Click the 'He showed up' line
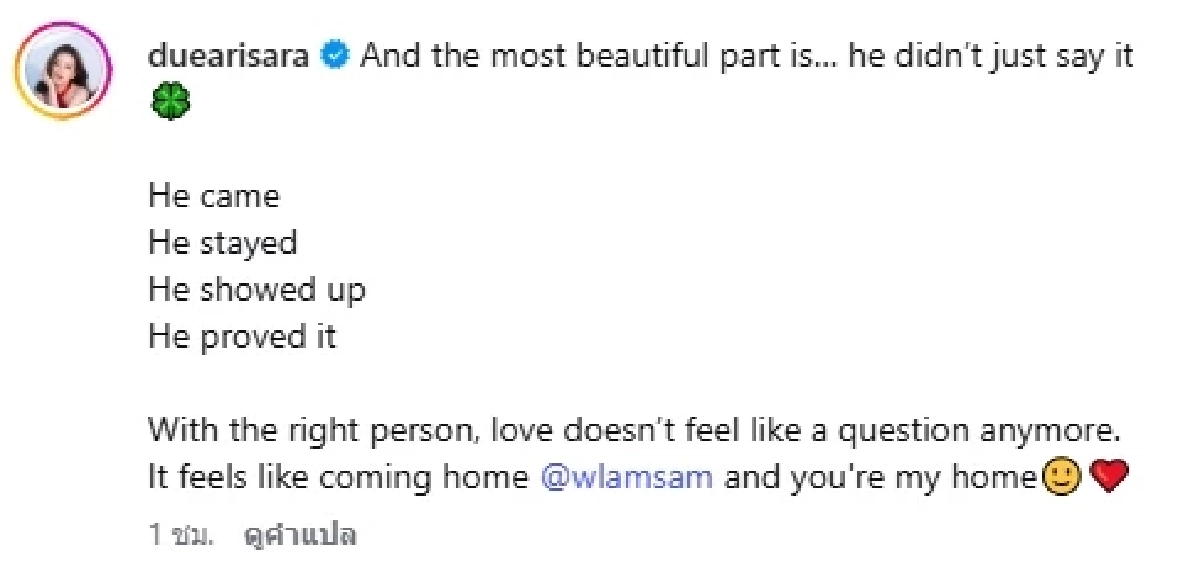 257,290
